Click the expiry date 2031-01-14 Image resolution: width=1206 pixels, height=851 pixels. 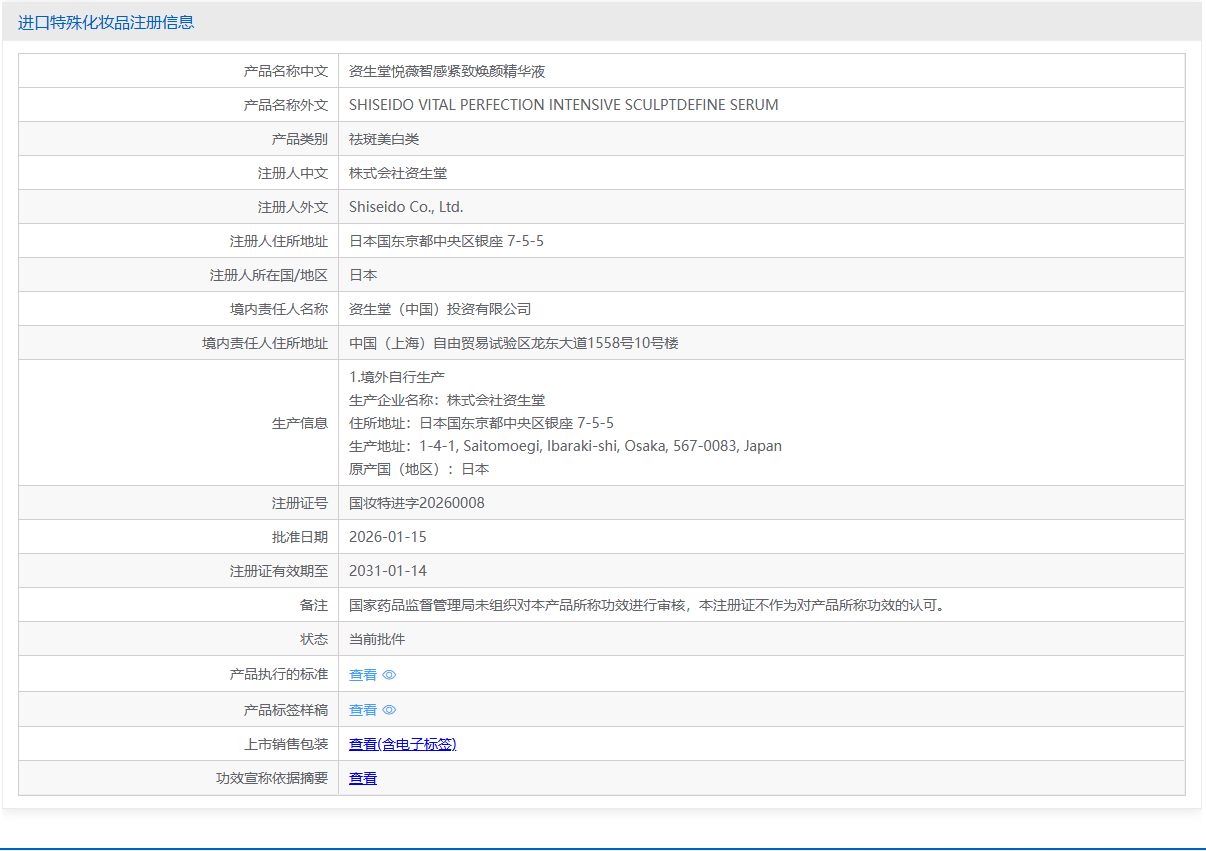point(388,571)
